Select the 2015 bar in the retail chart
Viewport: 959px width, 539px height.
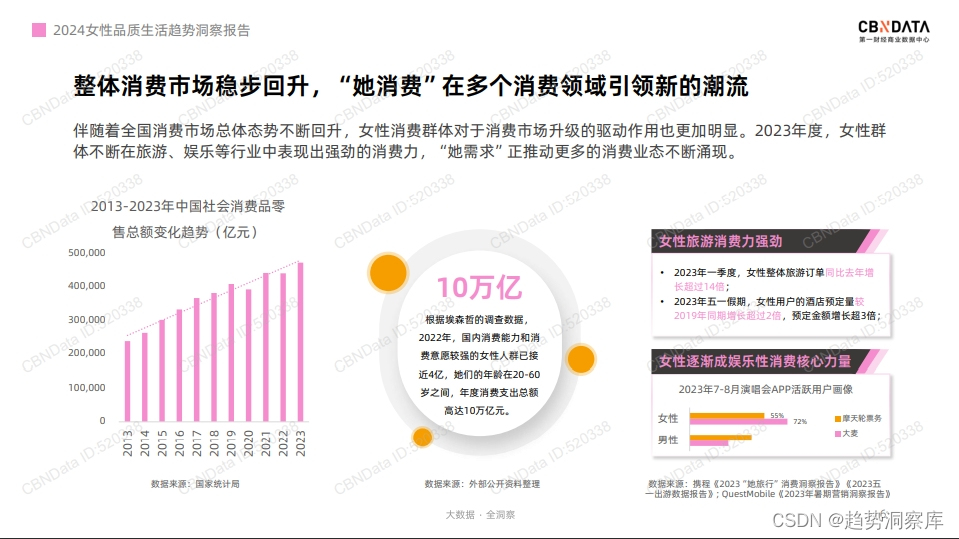(x=162, y=370)
